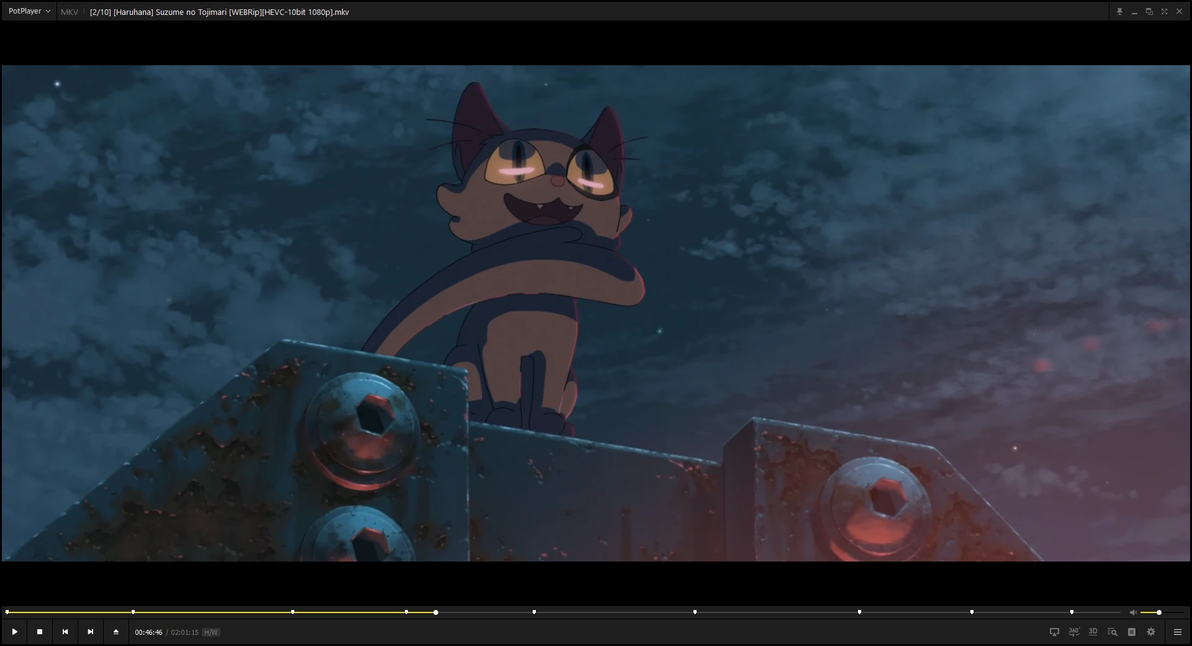Screen dimensions: 1192x646
Task: Toggle 360° video mode
Action: coord(1074,632)
